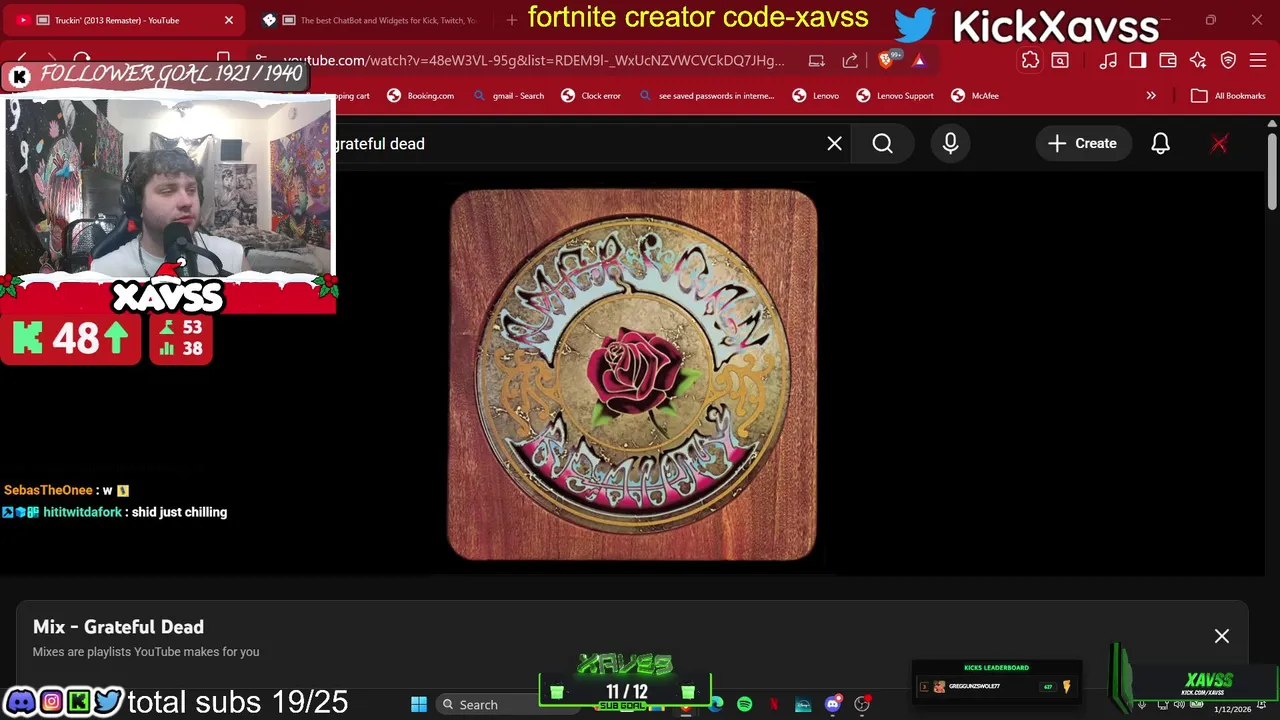Open YouTube notifications bell

[1160, 144]
